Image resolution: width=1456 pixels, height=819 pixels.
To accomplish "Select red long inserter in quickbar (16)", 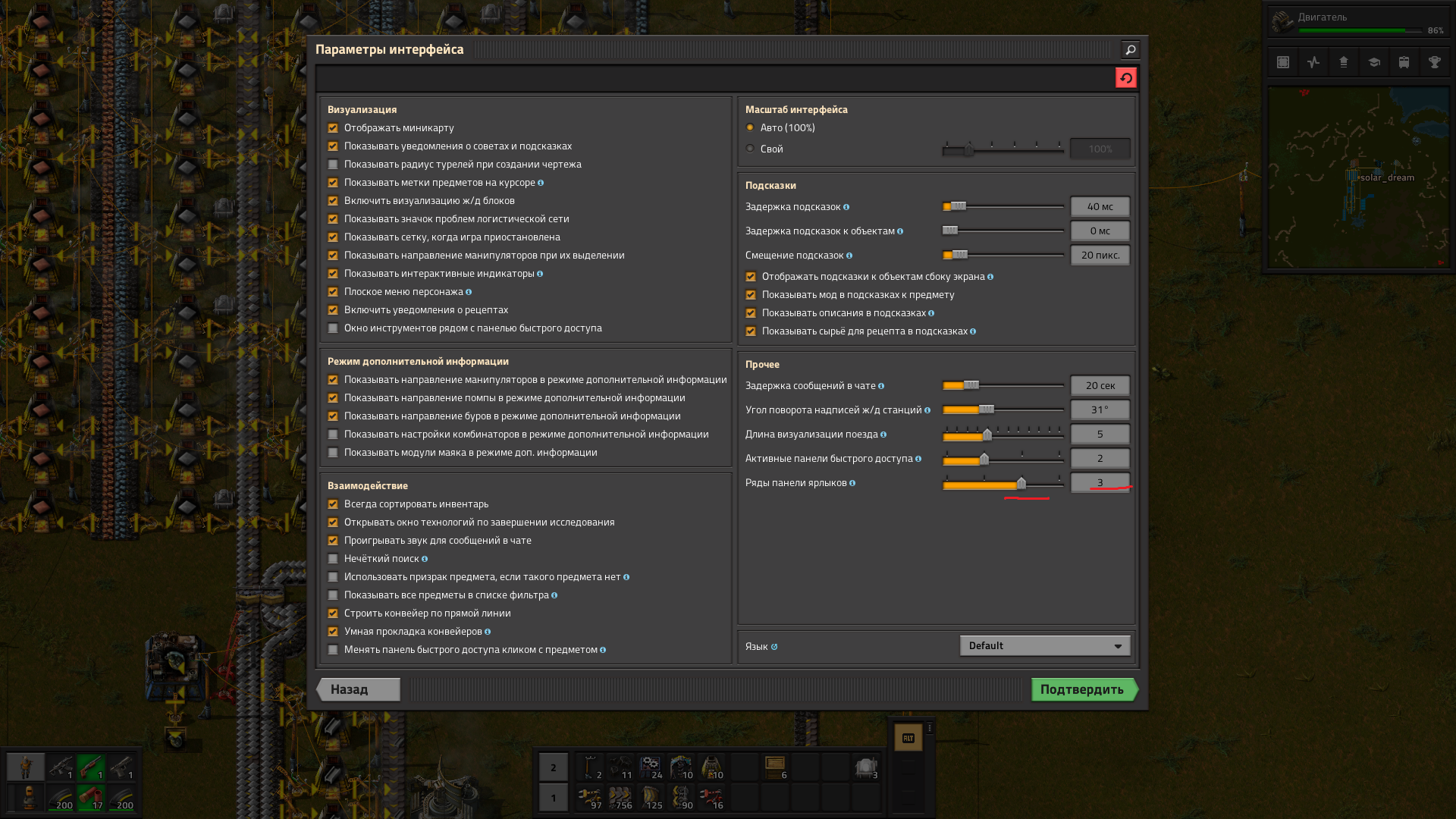I will (711, 798).
